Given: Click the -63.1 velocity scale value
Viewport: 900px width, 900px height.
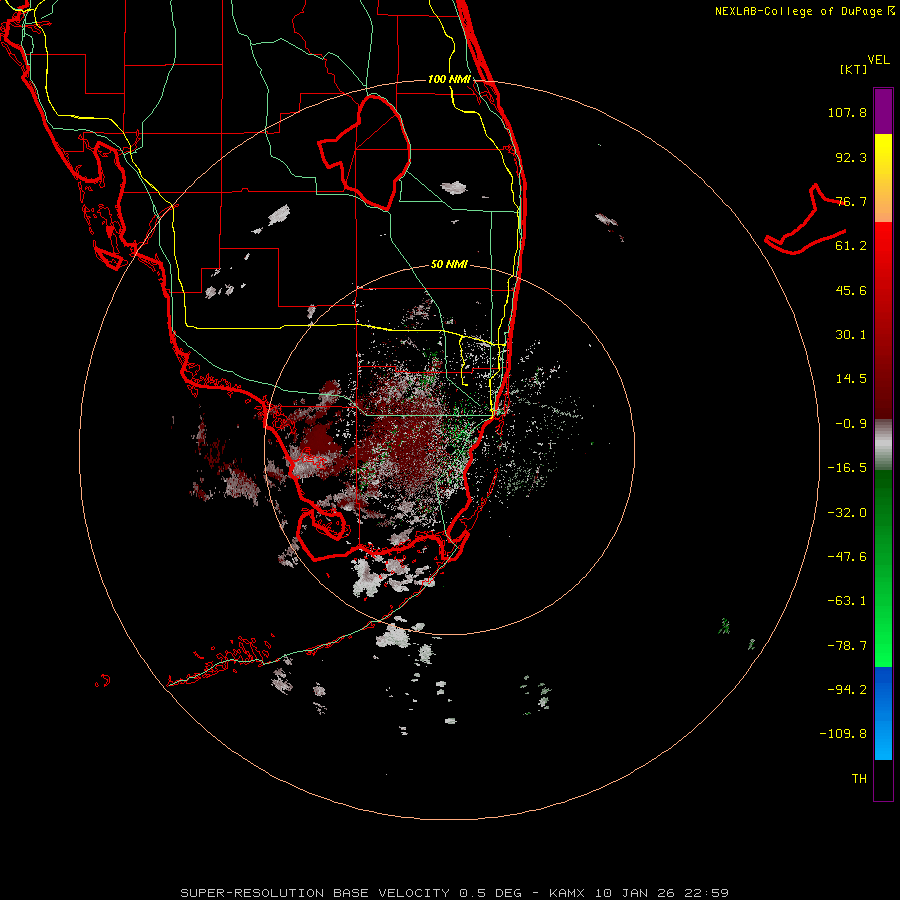Looking at the screenshot, I should 847,601.
